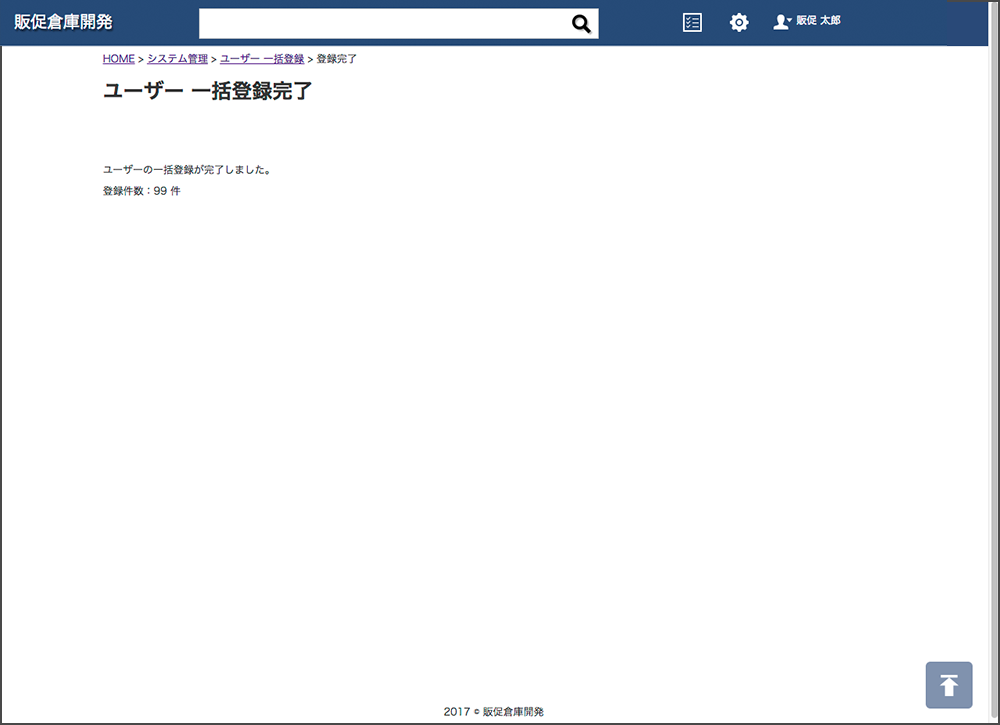Click the 登録完了 breadcrumb text
This screenshot has height=725, width=1000.
click(x=337, y=59)
